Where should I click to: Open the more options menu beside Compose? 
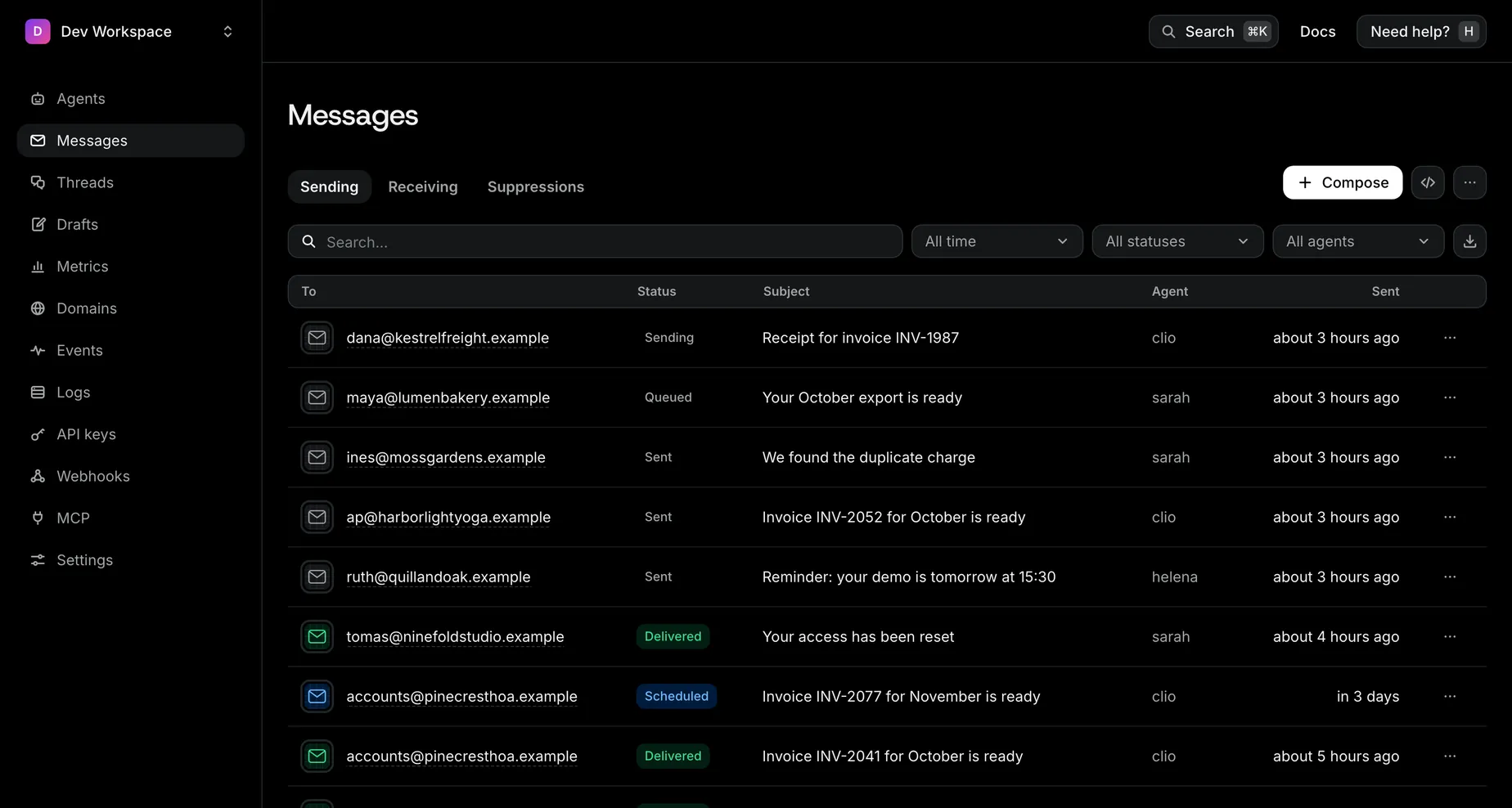coord(1469,182)
